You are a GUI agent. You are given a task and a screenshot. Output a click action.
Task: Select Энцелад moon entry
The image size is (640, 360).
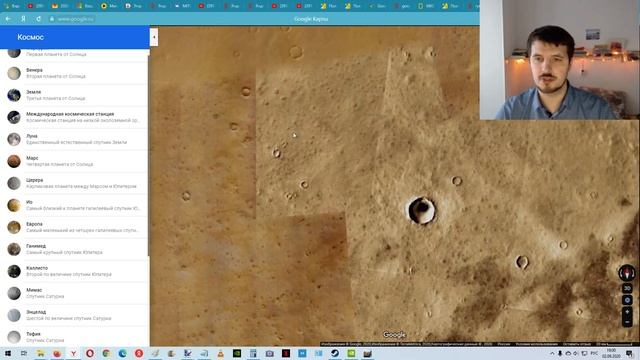point(74,315)
